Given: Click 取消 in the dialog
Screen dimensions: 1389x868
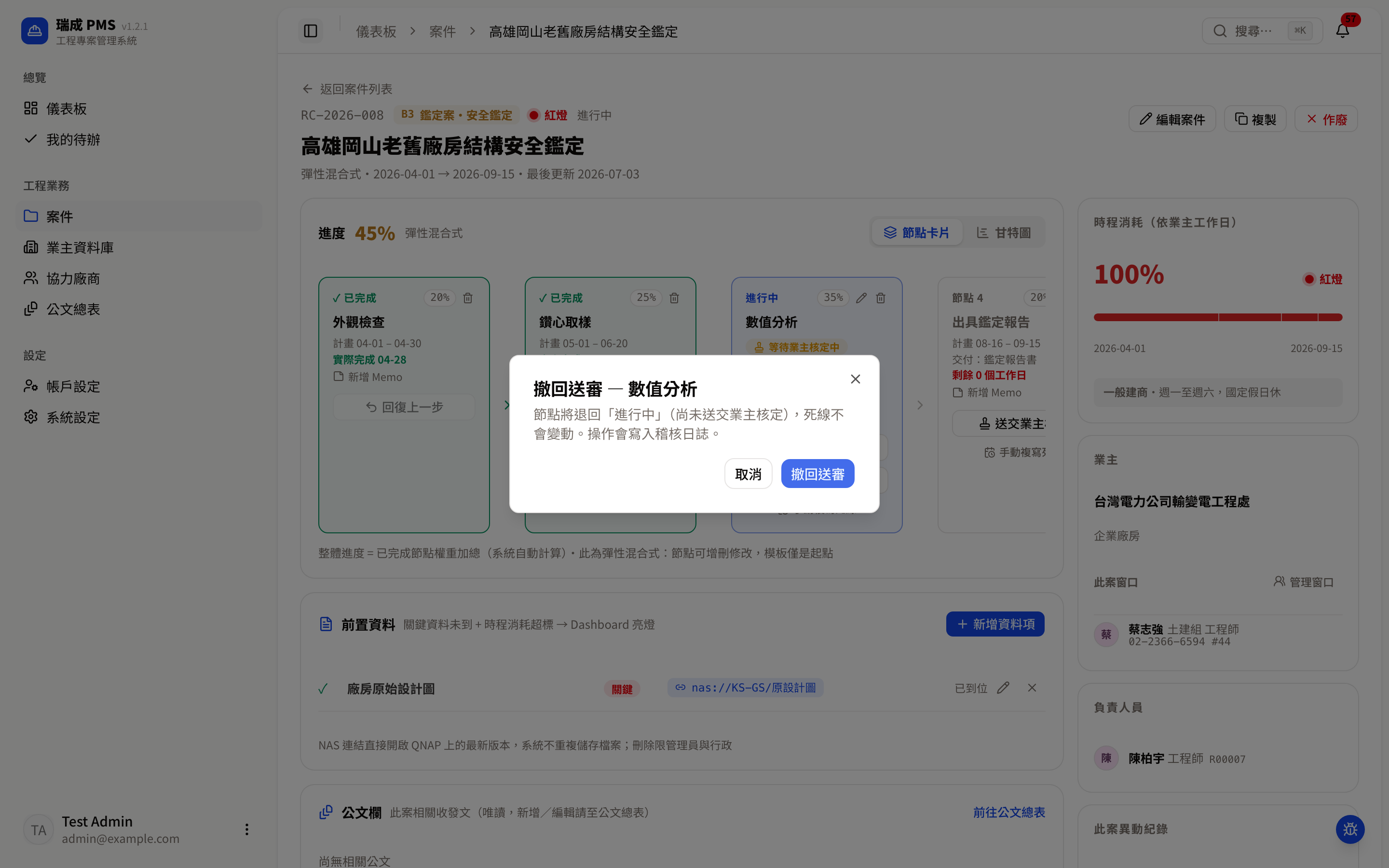Looking at the screenshot, I should click(748, 474).
